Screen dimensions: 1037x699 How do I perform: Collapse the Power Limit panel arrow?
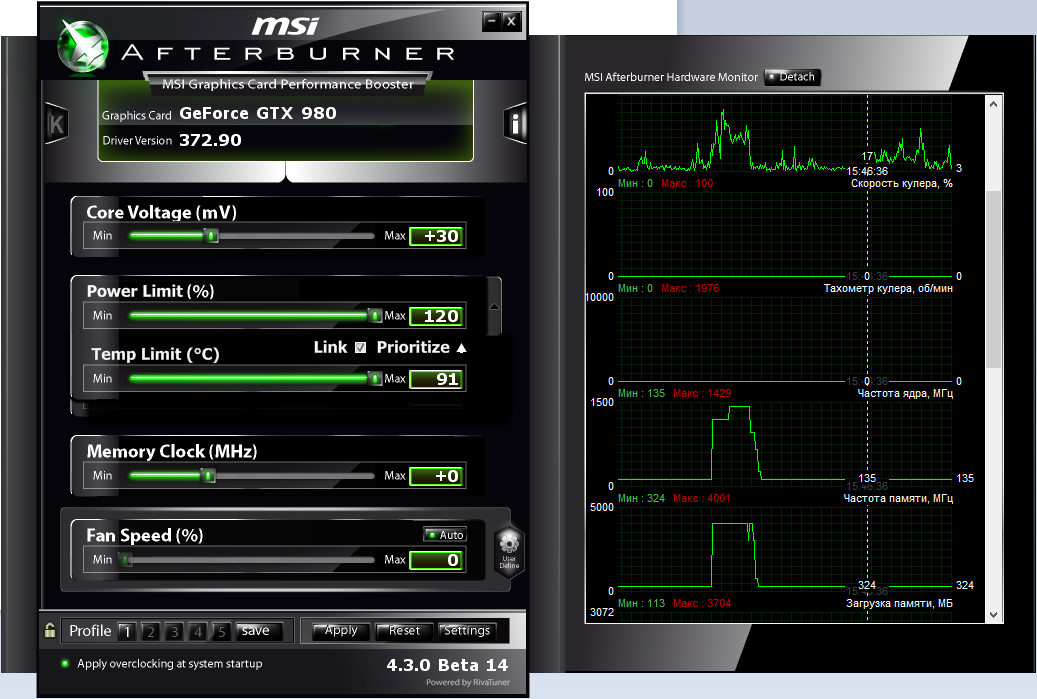coord(494,306)
